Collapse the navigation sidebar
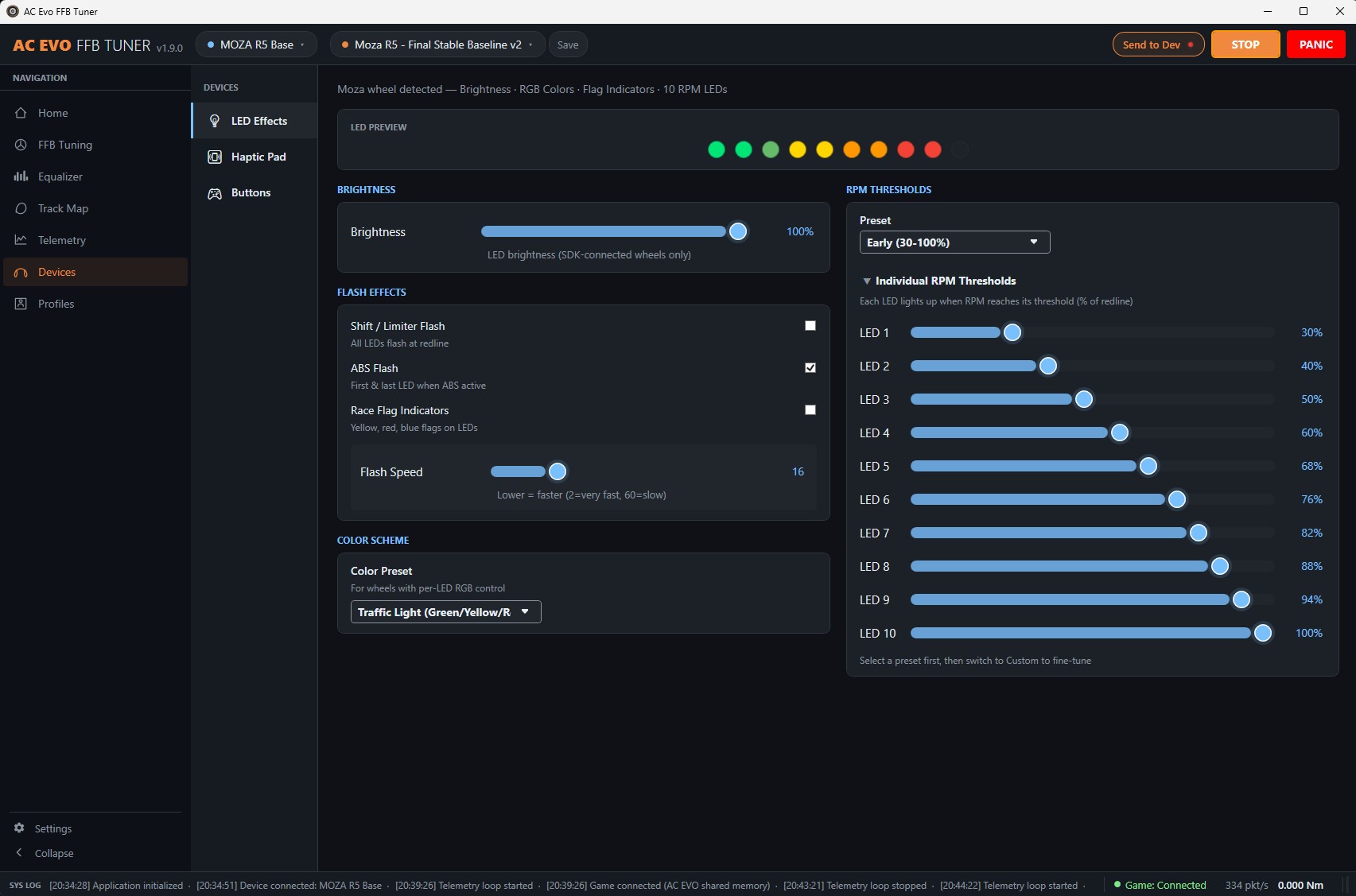 (95, 853)
